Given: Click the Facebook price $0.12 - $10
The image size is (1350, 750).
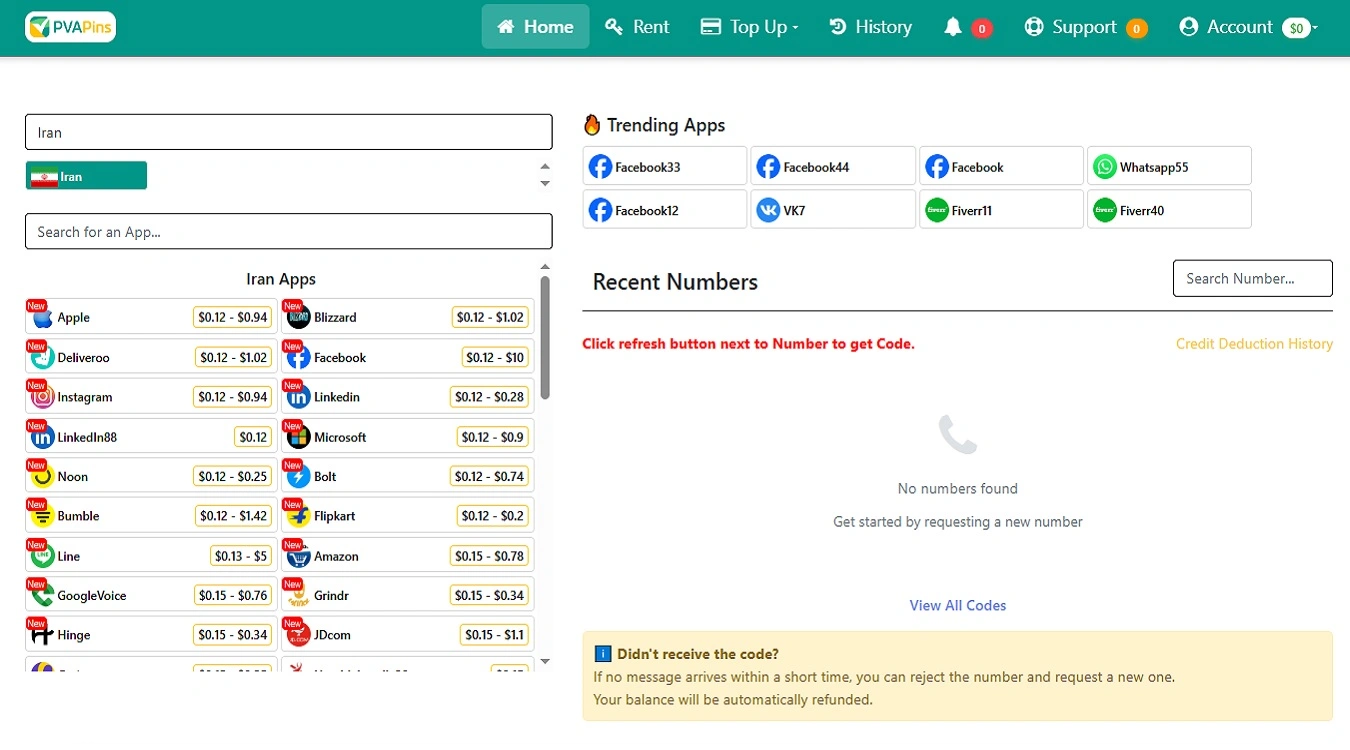Looking at the screenshot, I should pos(496,357).
